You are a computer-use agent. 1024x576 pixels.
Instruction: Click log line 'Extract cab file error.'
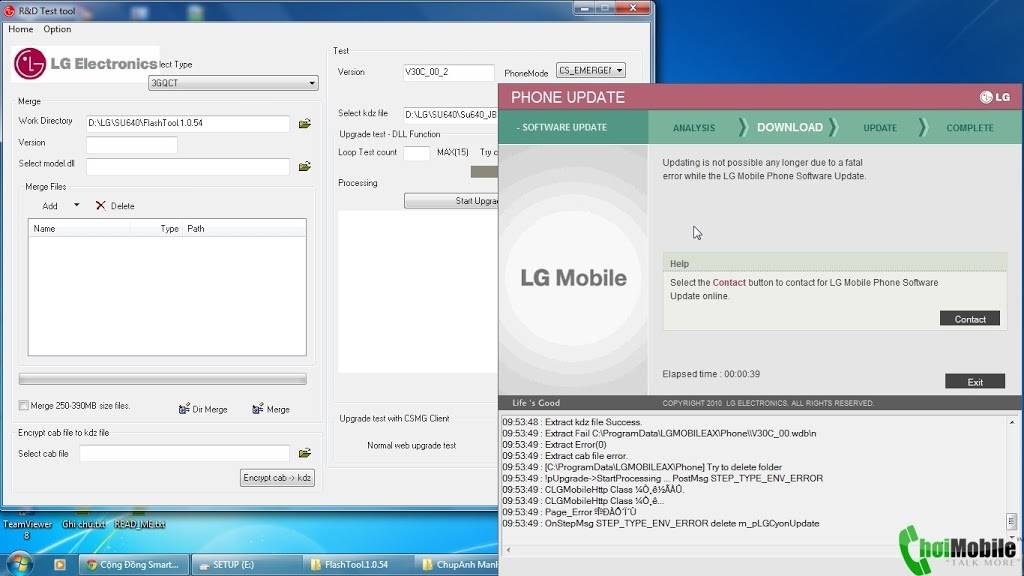pyautogui.click(x=565, y=456)
